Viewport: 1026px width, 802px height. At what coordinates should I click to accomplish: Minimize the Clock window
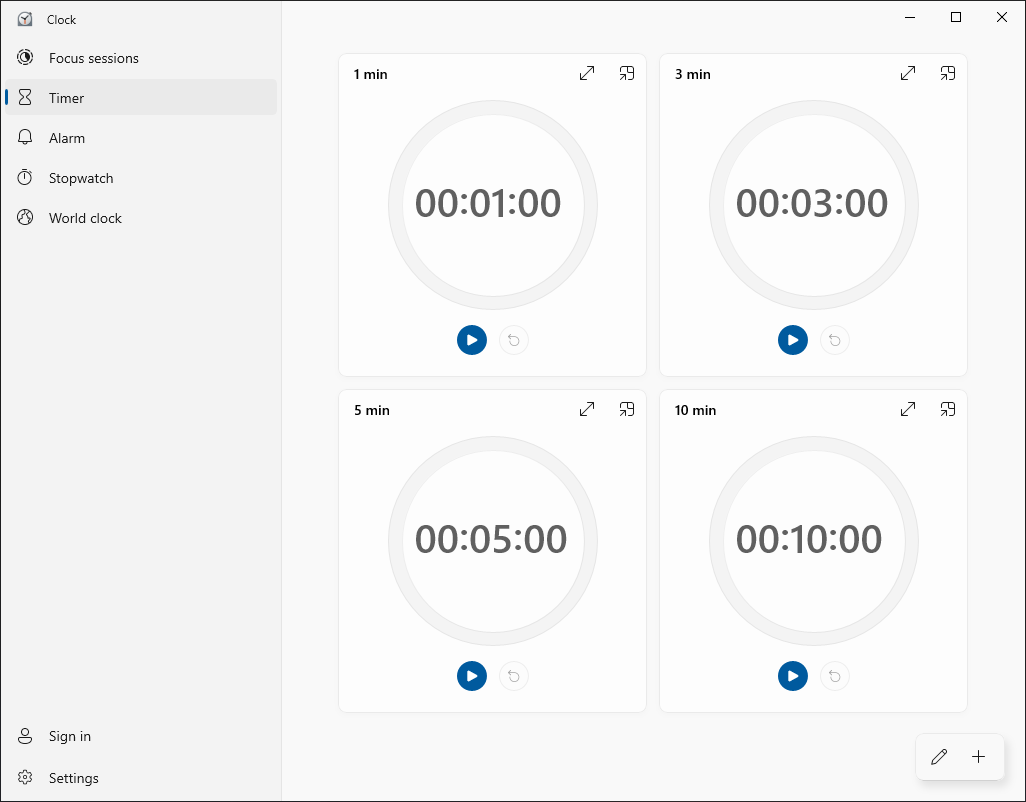(x=910, y=18)
